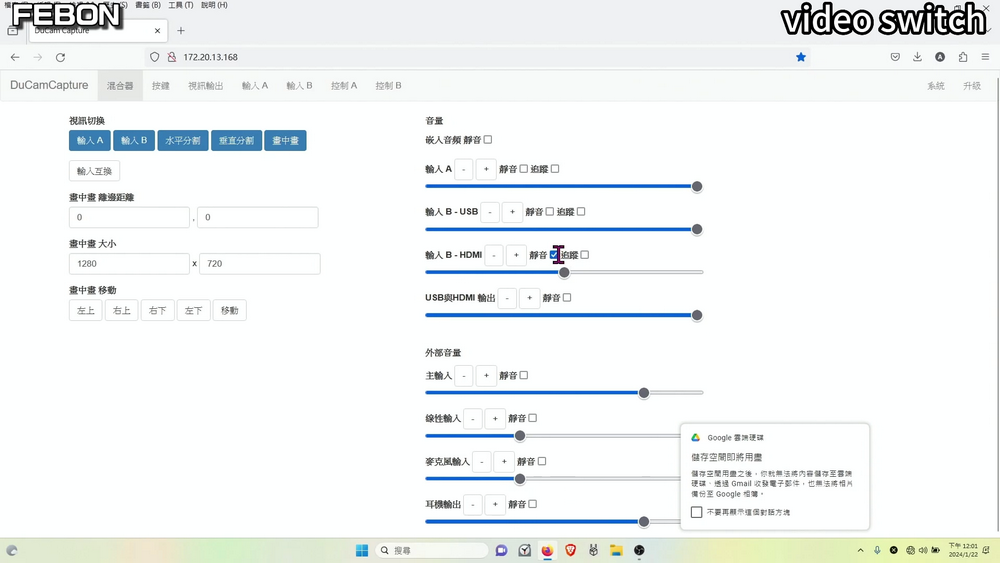Image resolution: width=1000 pixels, height=563 pixels.
Task: Mute 線性輸入 checkbox
Action: 533,418
